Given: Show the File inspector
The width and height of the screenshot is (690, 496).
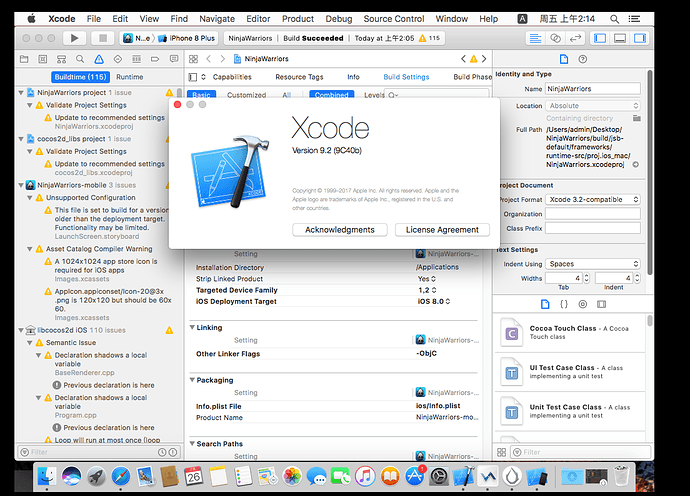Looking at the screenshot, I should [564, 59].
